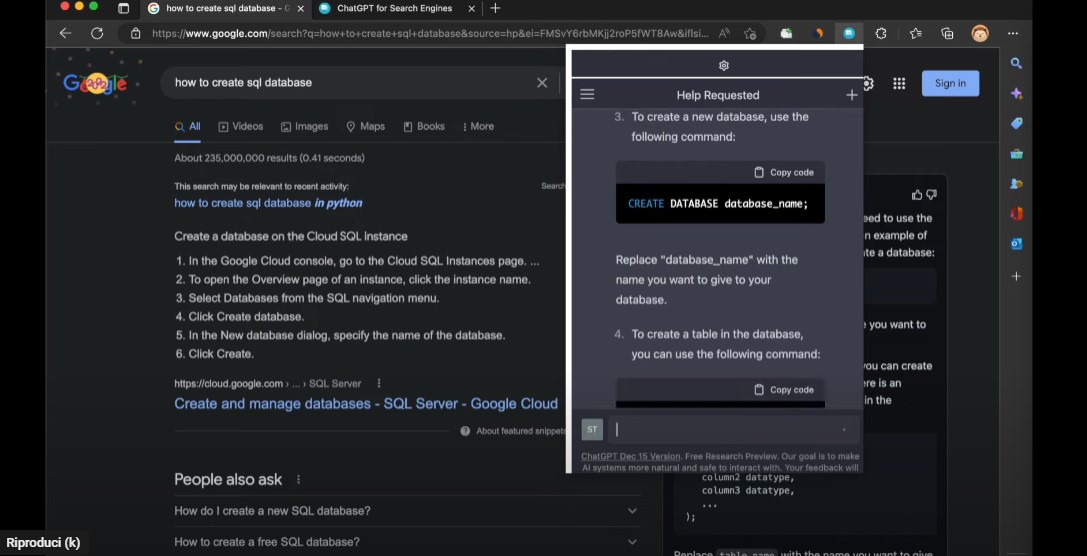This screenshot has height=556, width=1087.
Task: Click the thumbs up icon on ChatGPT answer
Action: (x=917, y=195)
